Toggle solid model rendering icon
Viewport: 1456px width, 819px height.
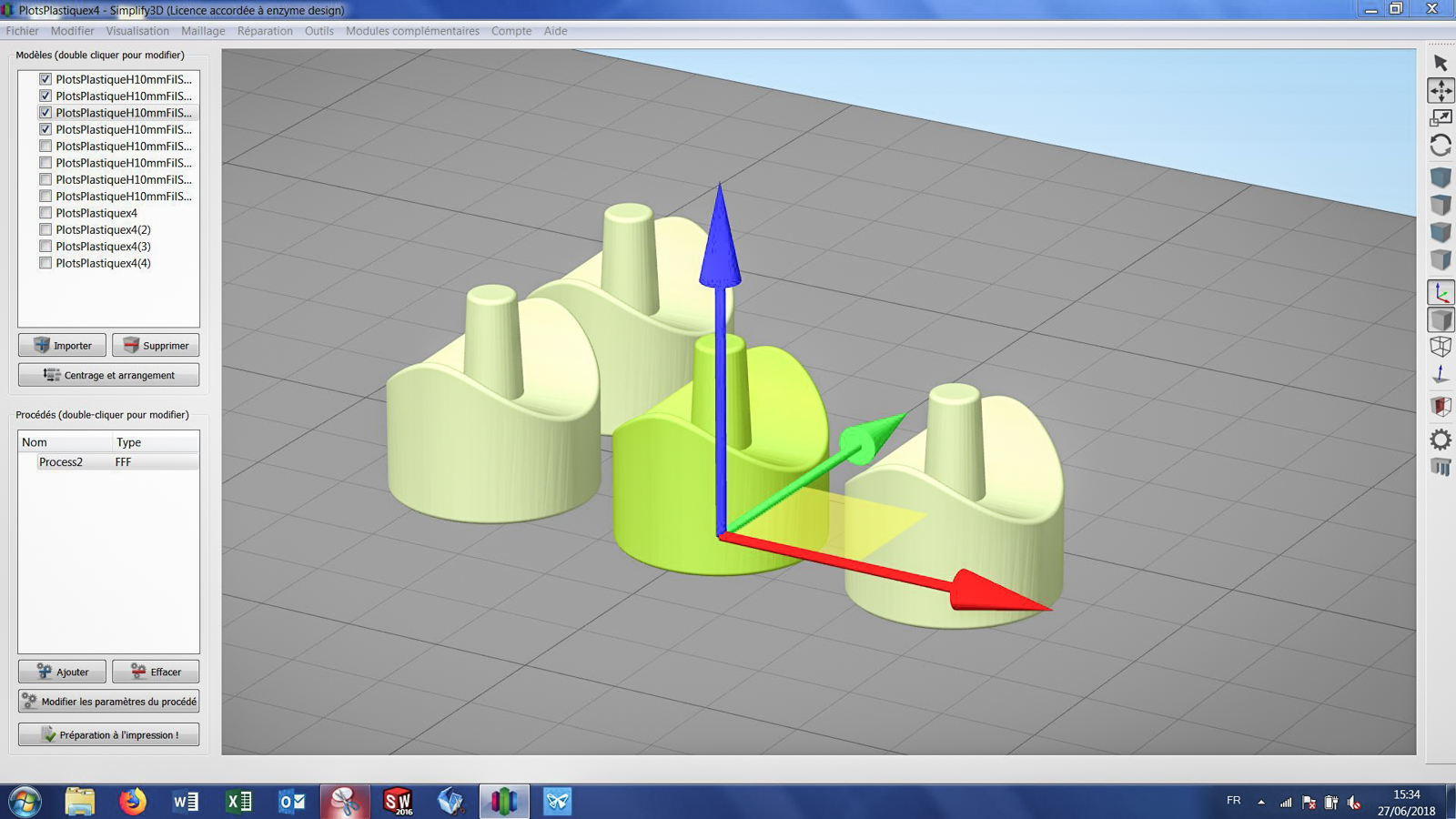[1441, 319]
